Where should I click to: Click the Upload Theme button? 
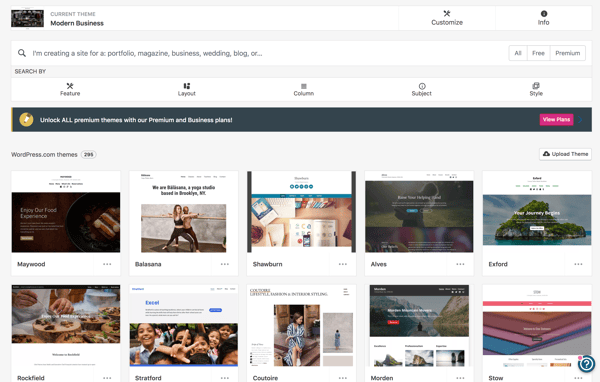tap(566, 154)
